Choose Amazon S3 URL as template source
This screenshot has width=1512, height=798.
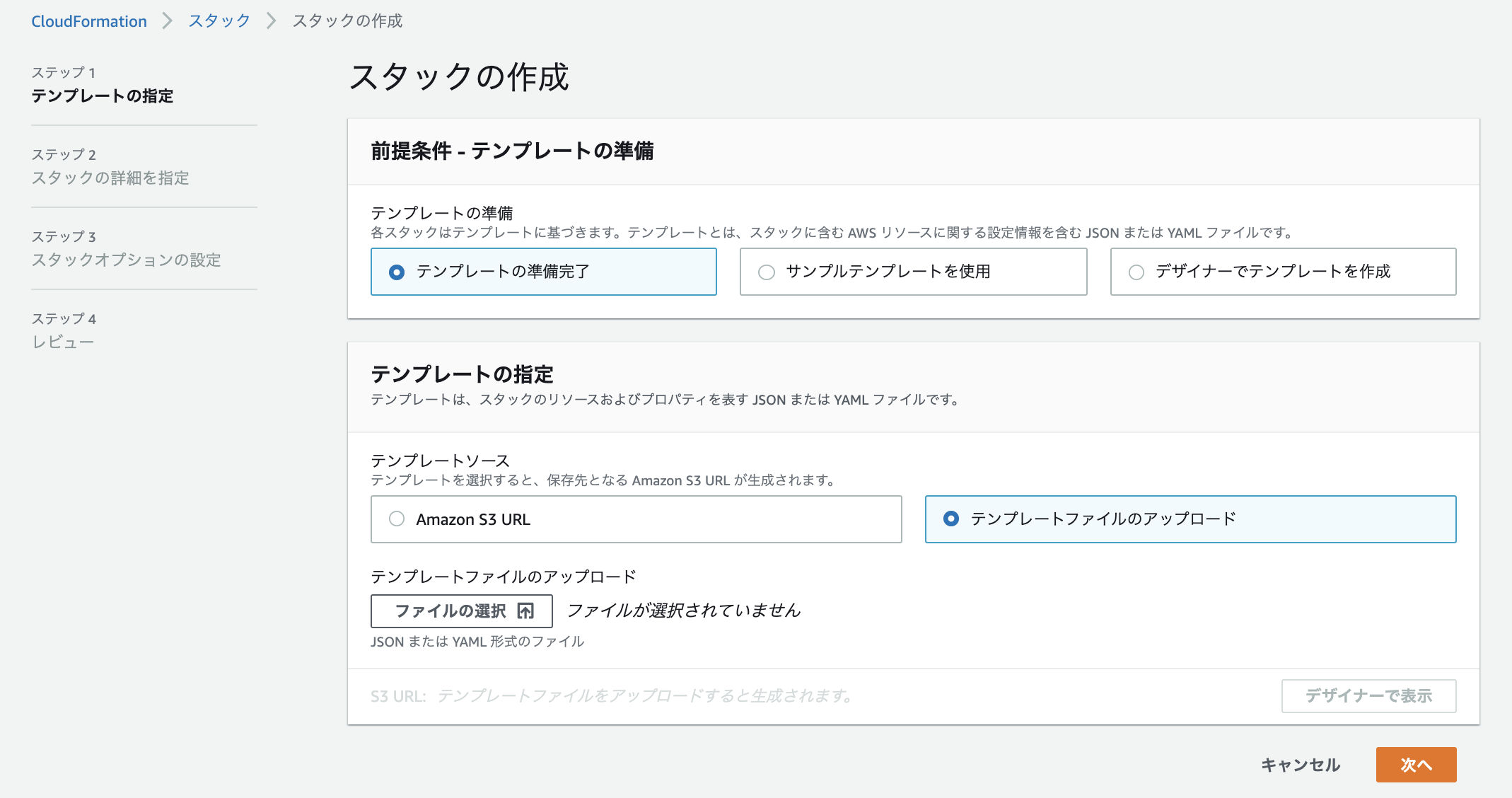tap(636, 519)
